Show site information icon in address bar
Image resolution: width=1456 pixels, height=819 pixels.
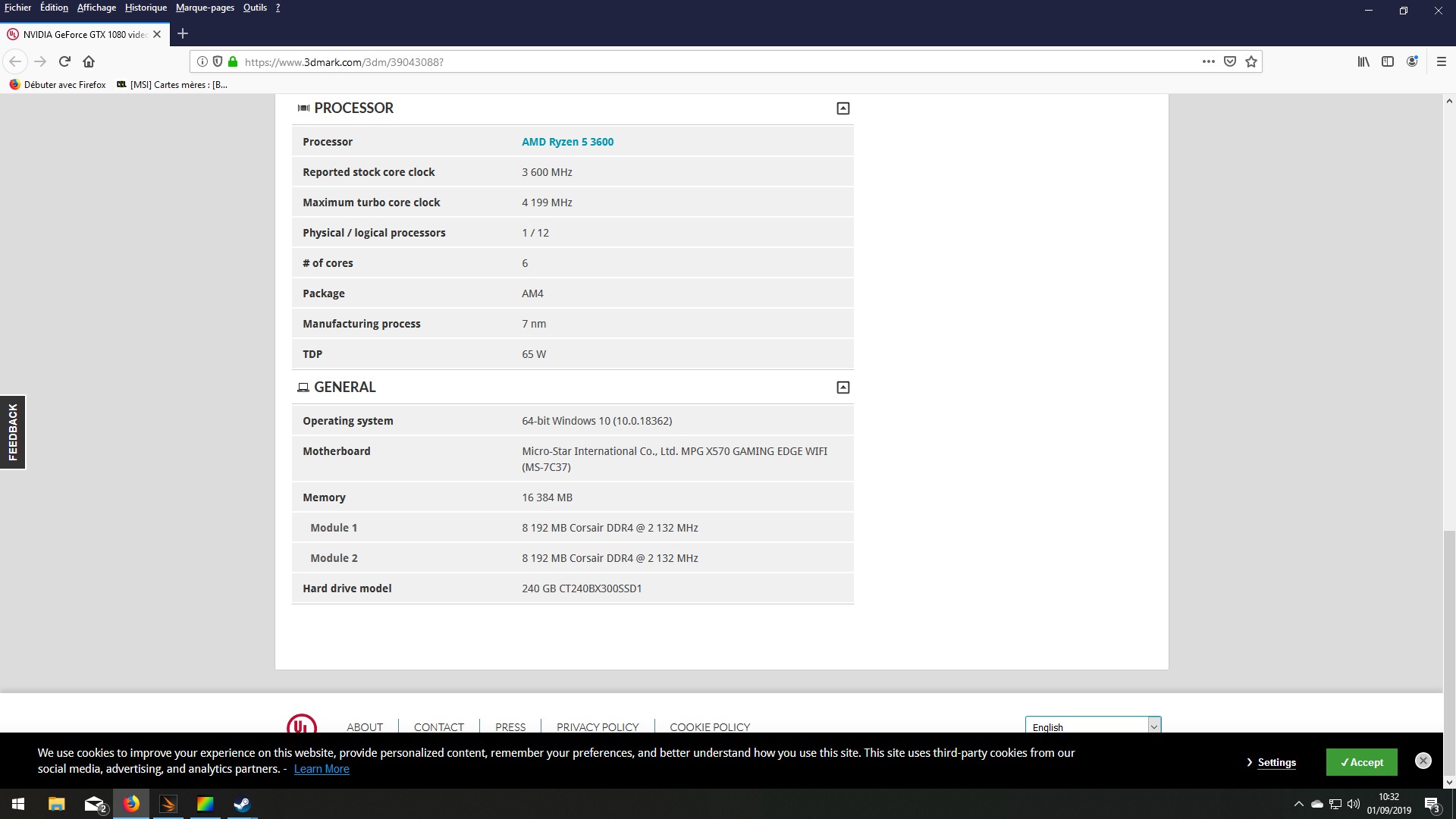(202, 61)
